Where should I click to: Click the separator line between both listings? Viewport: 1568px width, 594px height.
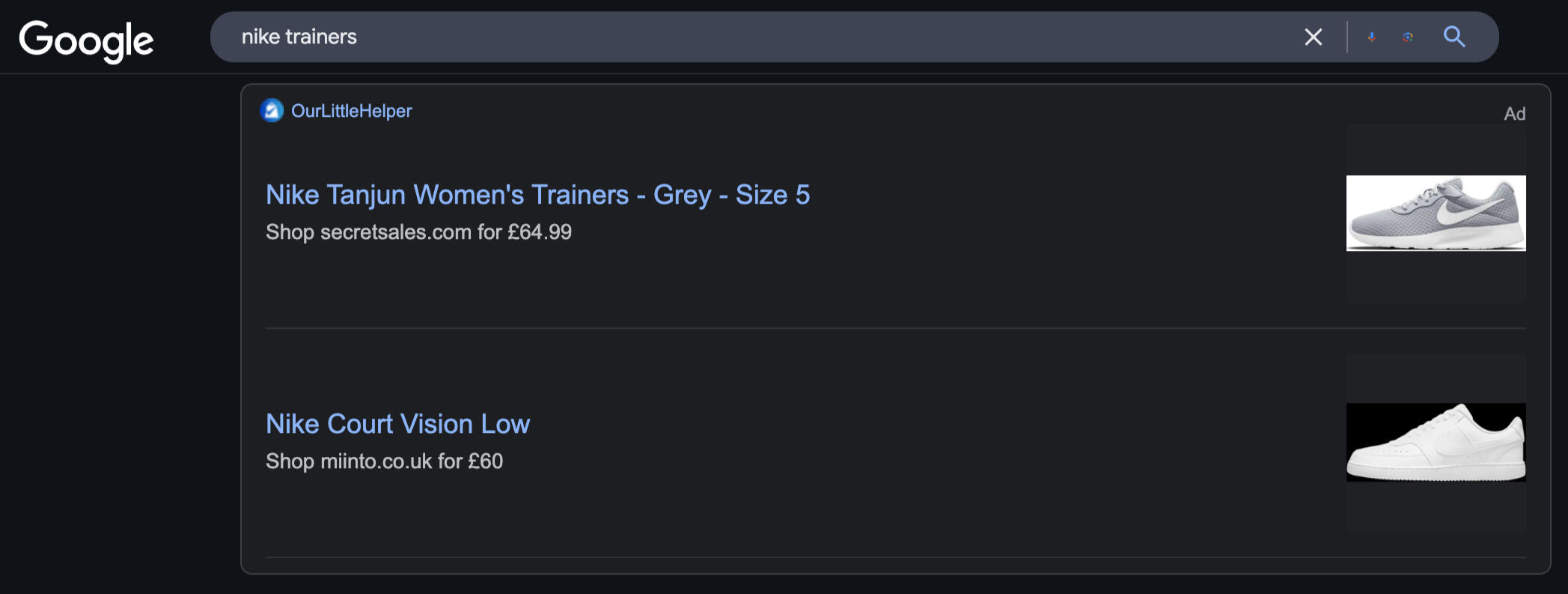click(x=895, y=328)
